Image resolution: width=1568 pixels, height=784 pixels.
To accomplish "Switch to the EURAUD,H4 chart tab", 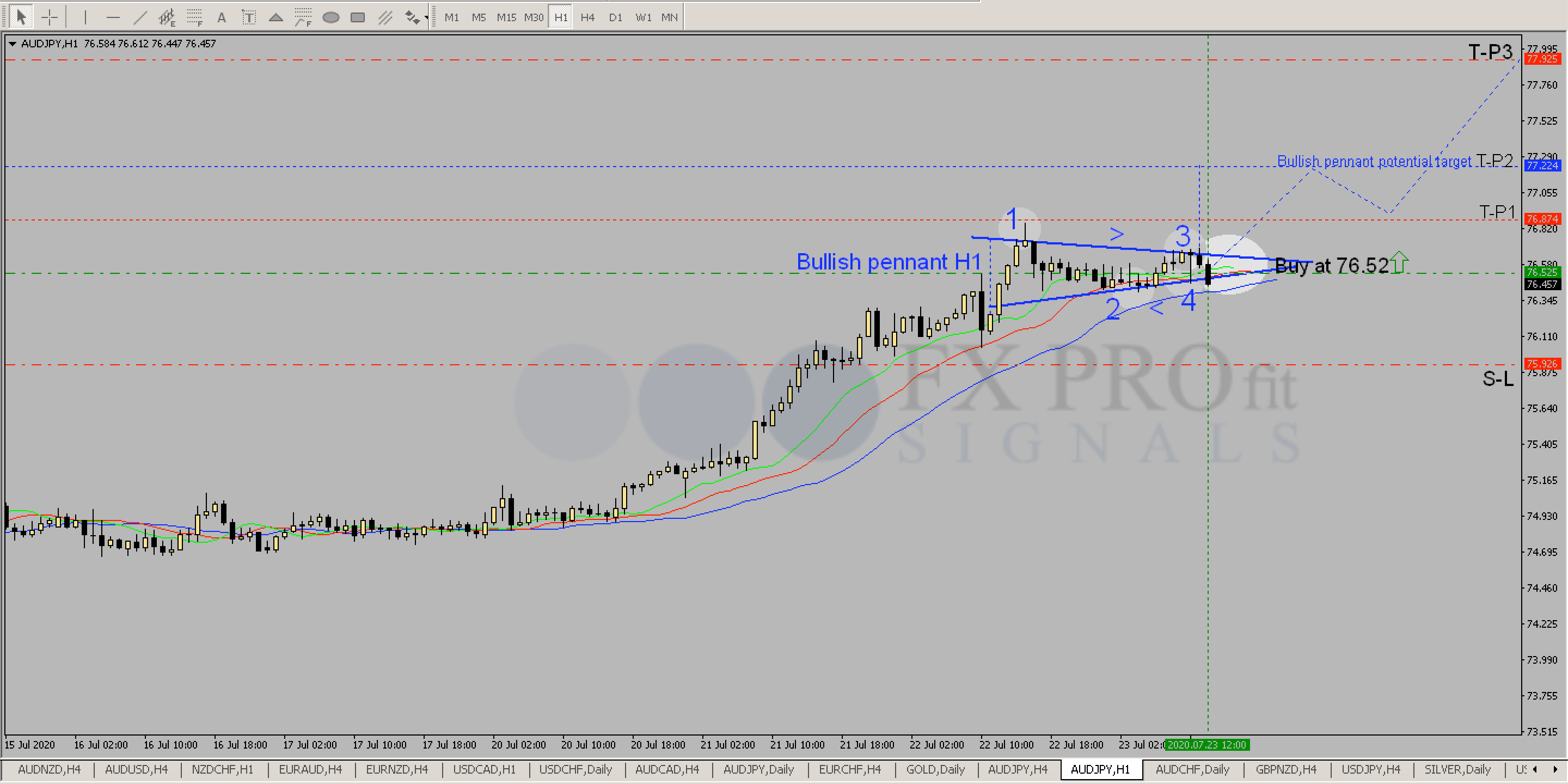I will (x=310, y=769).
